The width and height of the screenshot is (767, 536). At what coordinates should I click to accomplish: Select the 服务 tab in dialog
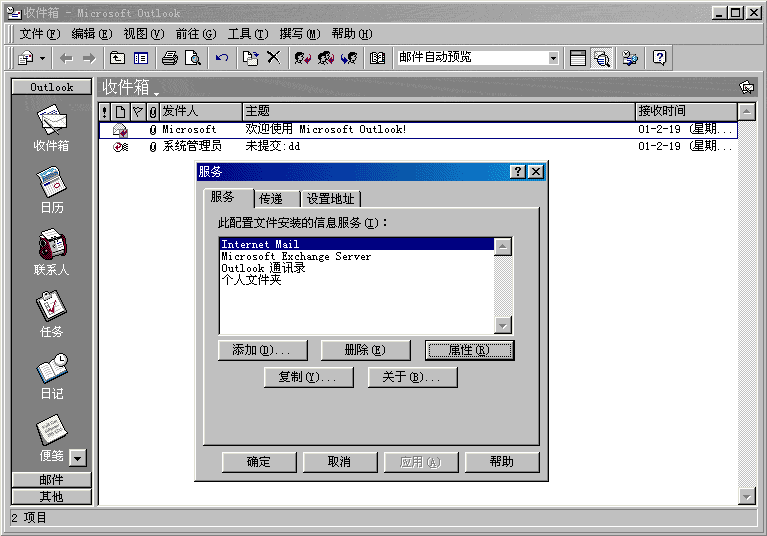[x=228, y=198]
